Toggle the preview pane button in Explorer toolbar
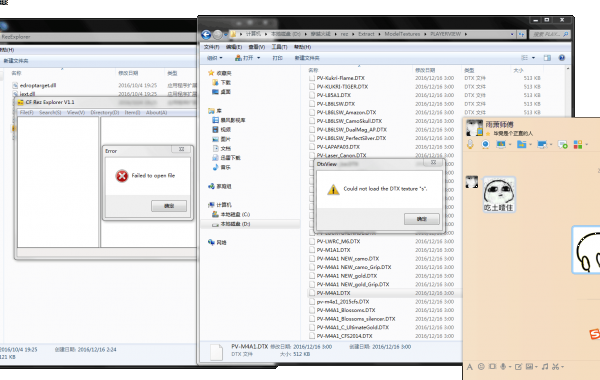The image size is (600, 380). coord(547,58)
